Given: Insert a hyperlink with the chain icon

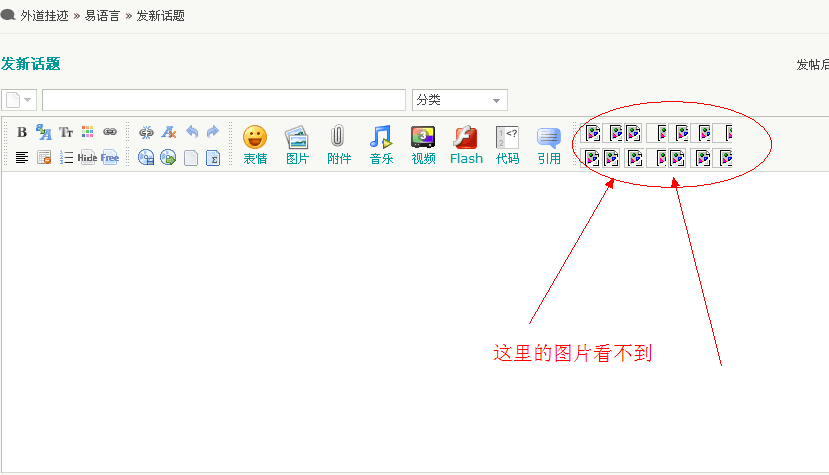Looking at the screenshot, I should pyautogui.click(x=109, y=132).
